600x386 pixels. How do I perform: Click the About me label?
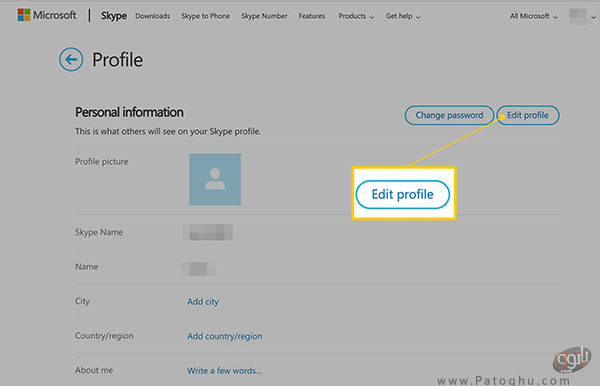[94, 370]
